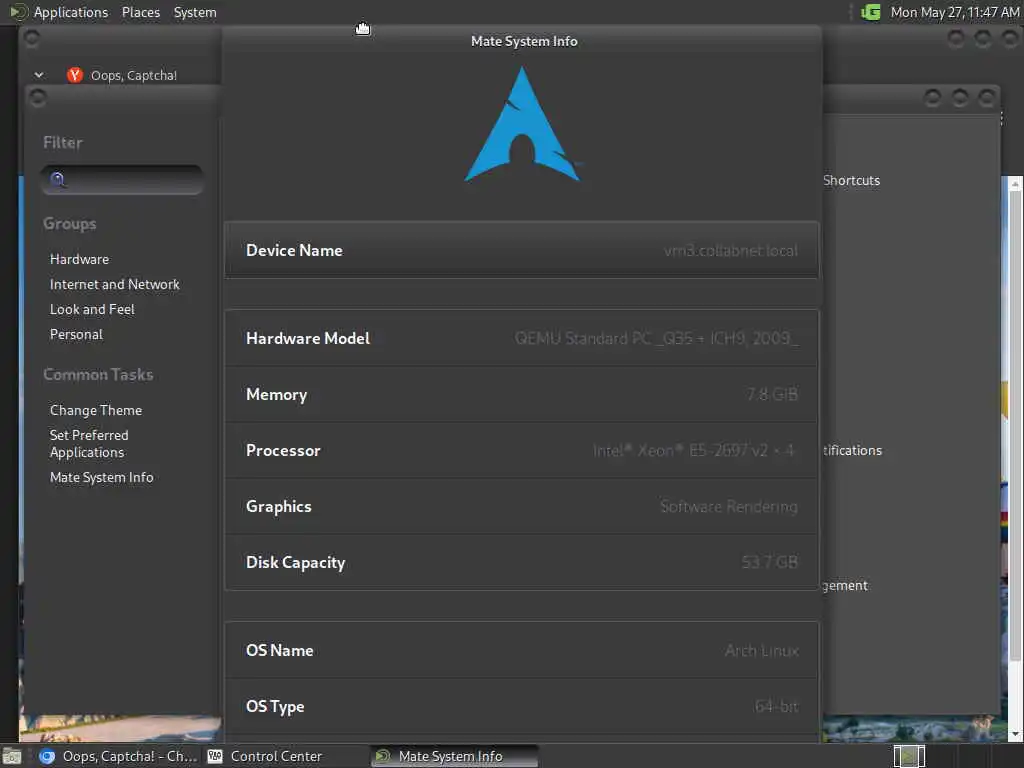The height and width of the screenshot is (768, 1024).
Task: Open Set Preferred Applications task
Action: pos(89,443)
